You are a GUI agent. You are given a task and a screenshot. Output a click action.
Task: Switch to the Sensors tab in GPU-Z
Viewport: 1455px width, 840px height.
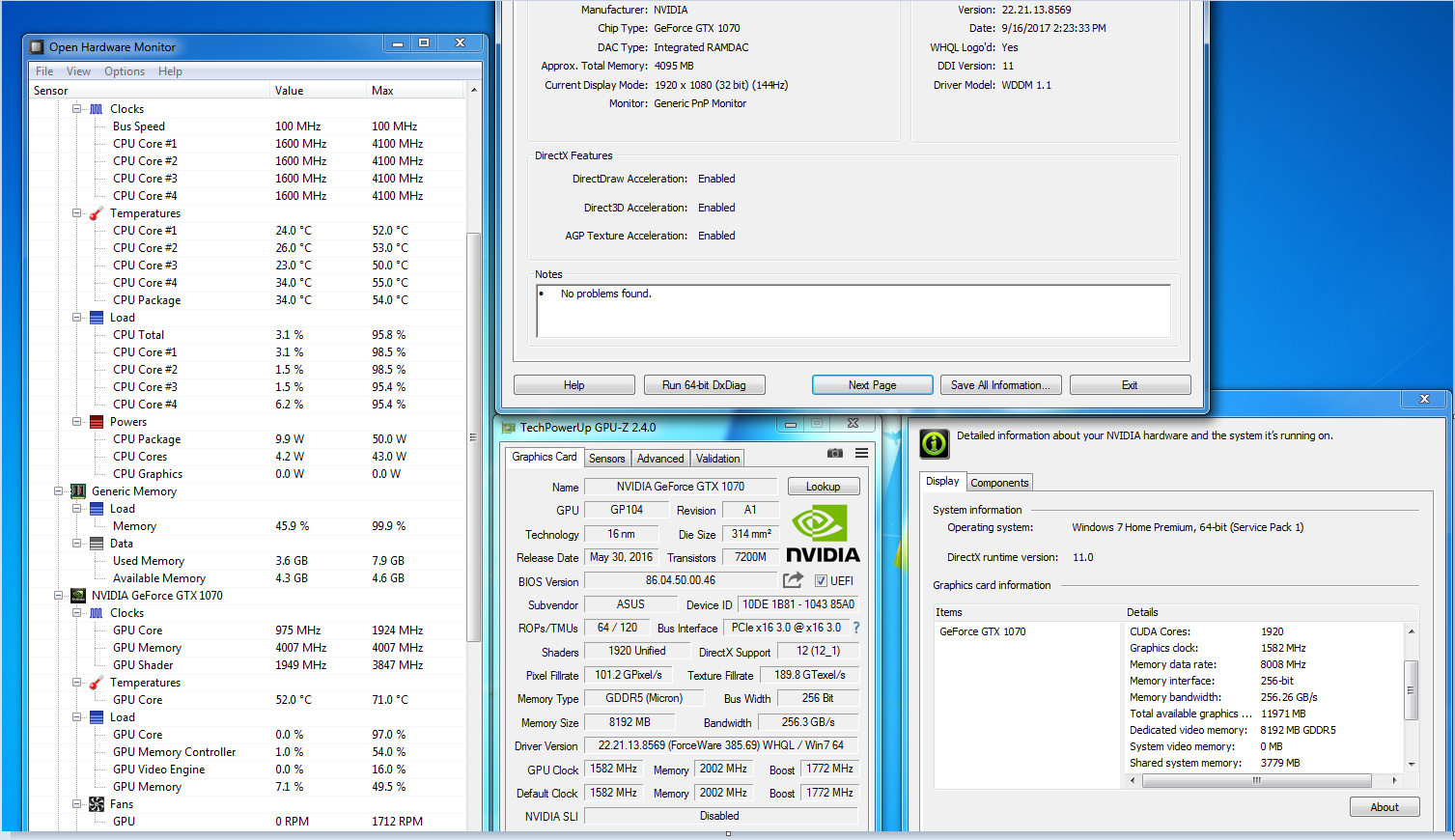tap(607, 459)
